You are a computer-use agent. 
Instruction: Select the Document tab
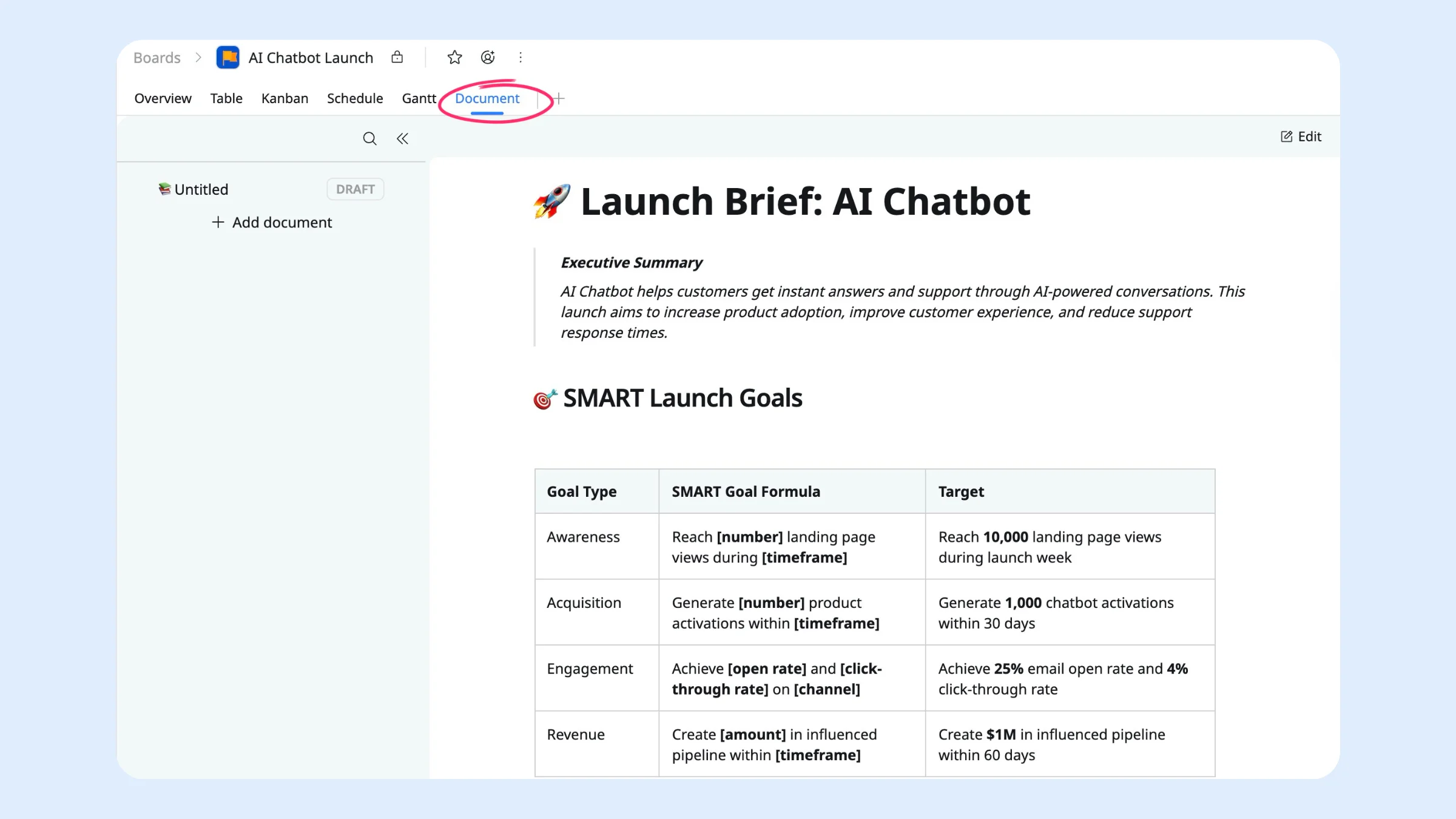pos(487,98)
